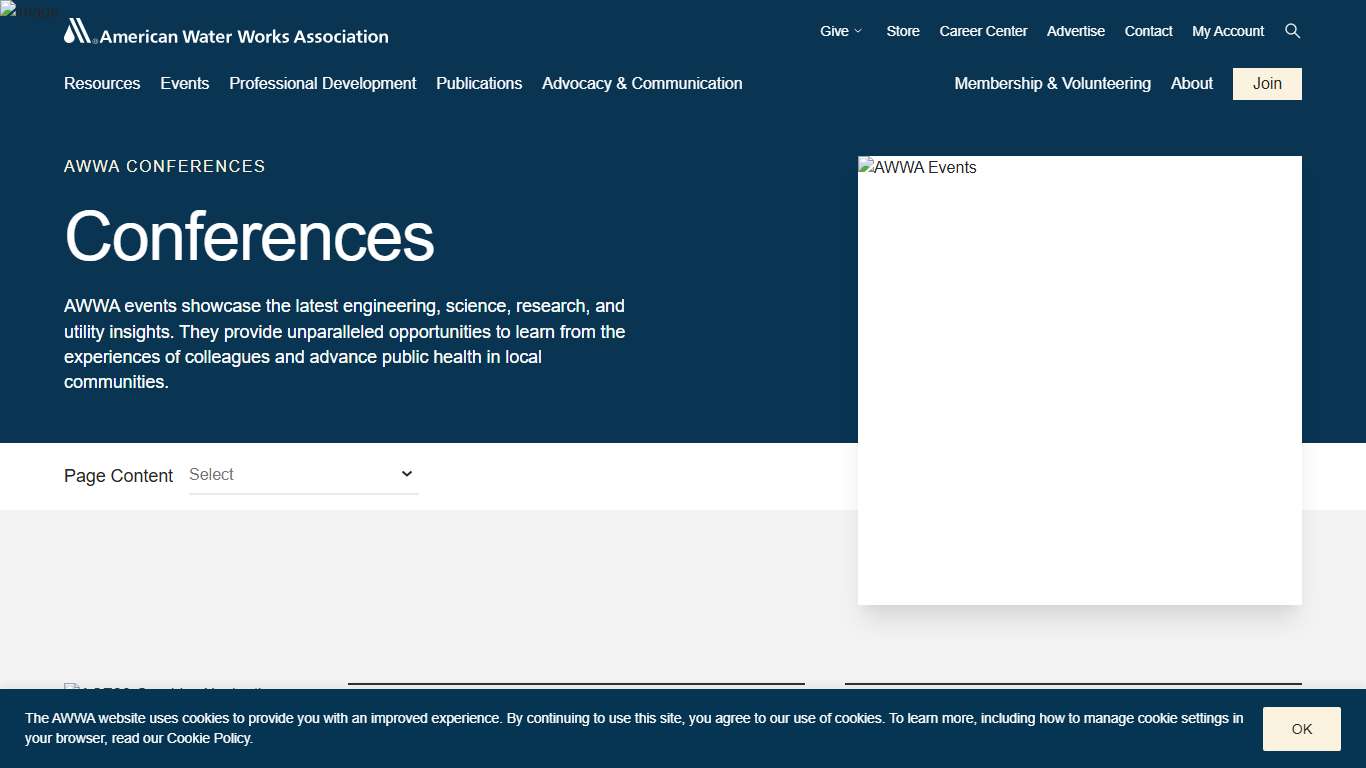Go to the Advertise page
Viewport: 1366px width, 768px height.
coord(1075,31)
